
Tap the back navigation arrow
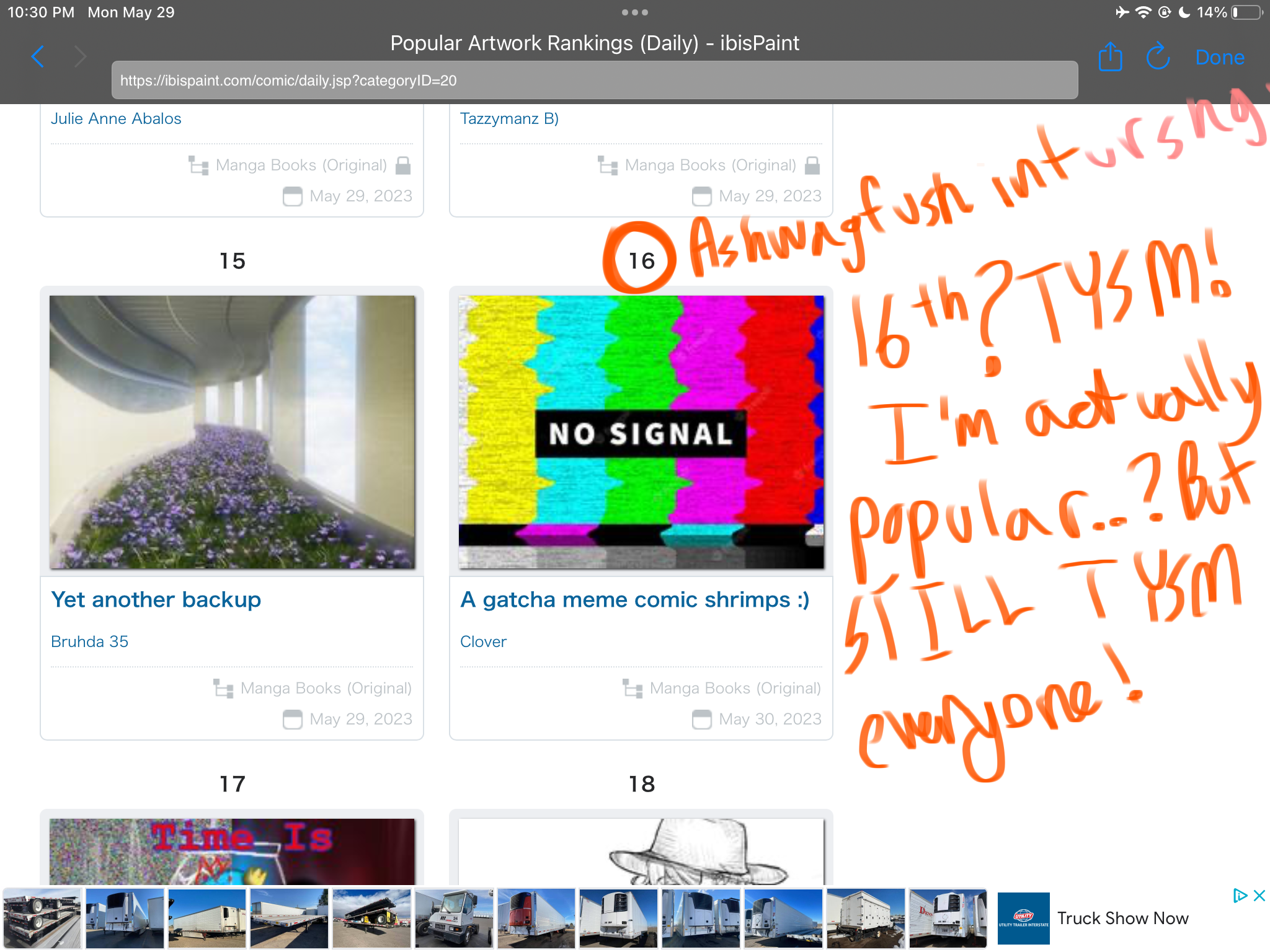(38, 57)
